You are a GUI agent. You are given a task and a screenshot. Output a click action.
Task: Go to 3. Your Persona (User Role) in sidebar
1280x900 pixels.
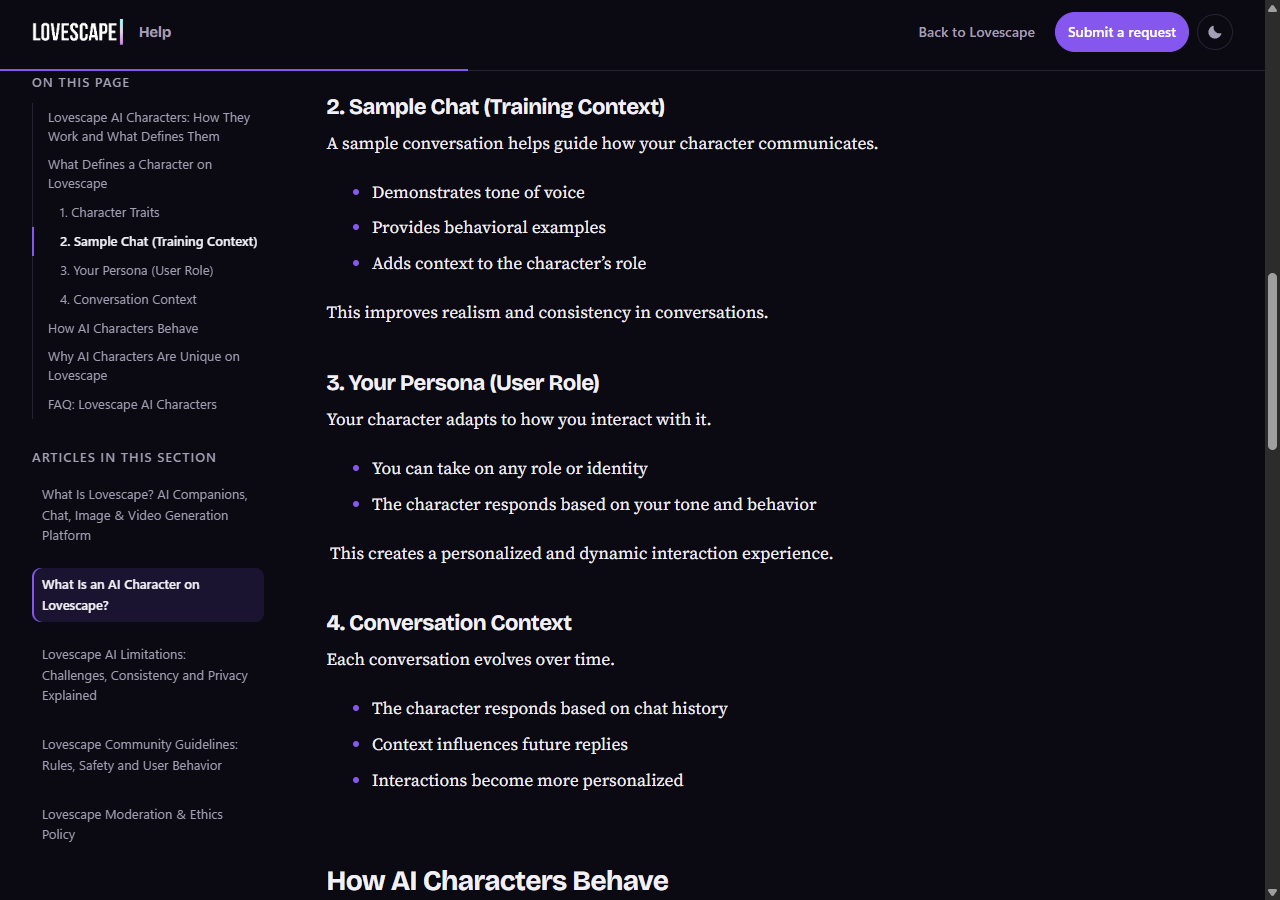pyautogui.click(x=136, y=271)
